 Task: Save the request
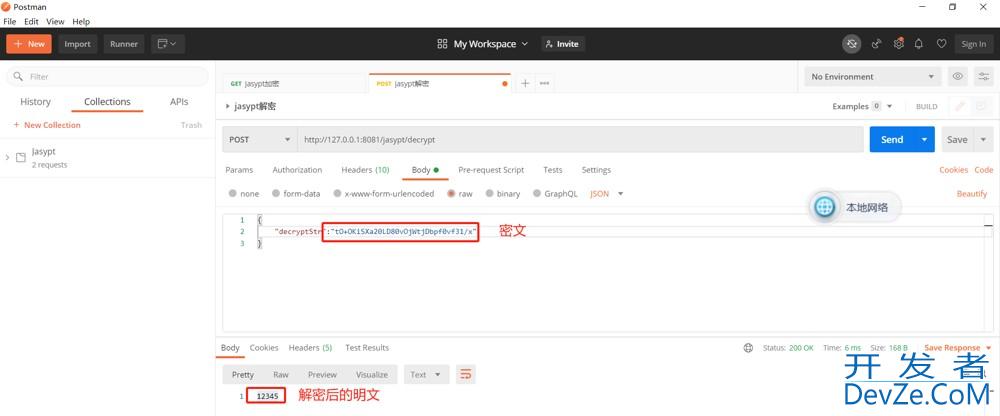click(957, 139)
